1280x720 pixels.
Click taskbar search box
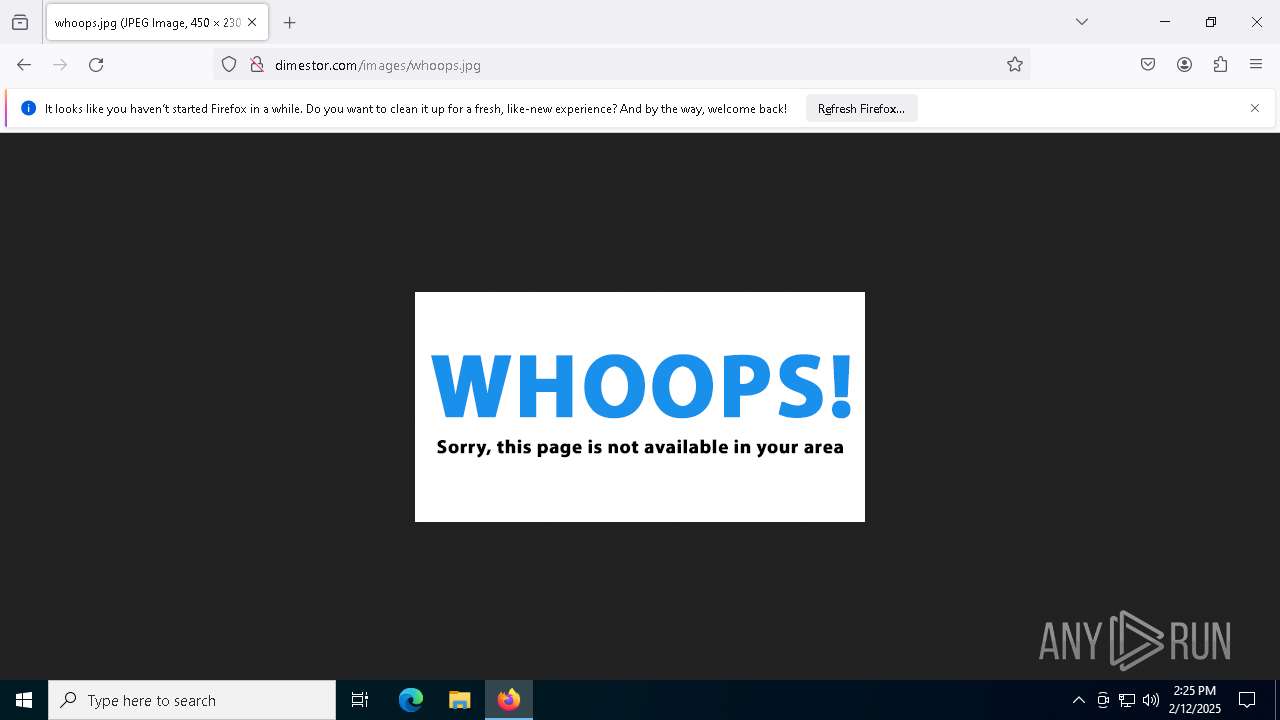click(192, 700)
